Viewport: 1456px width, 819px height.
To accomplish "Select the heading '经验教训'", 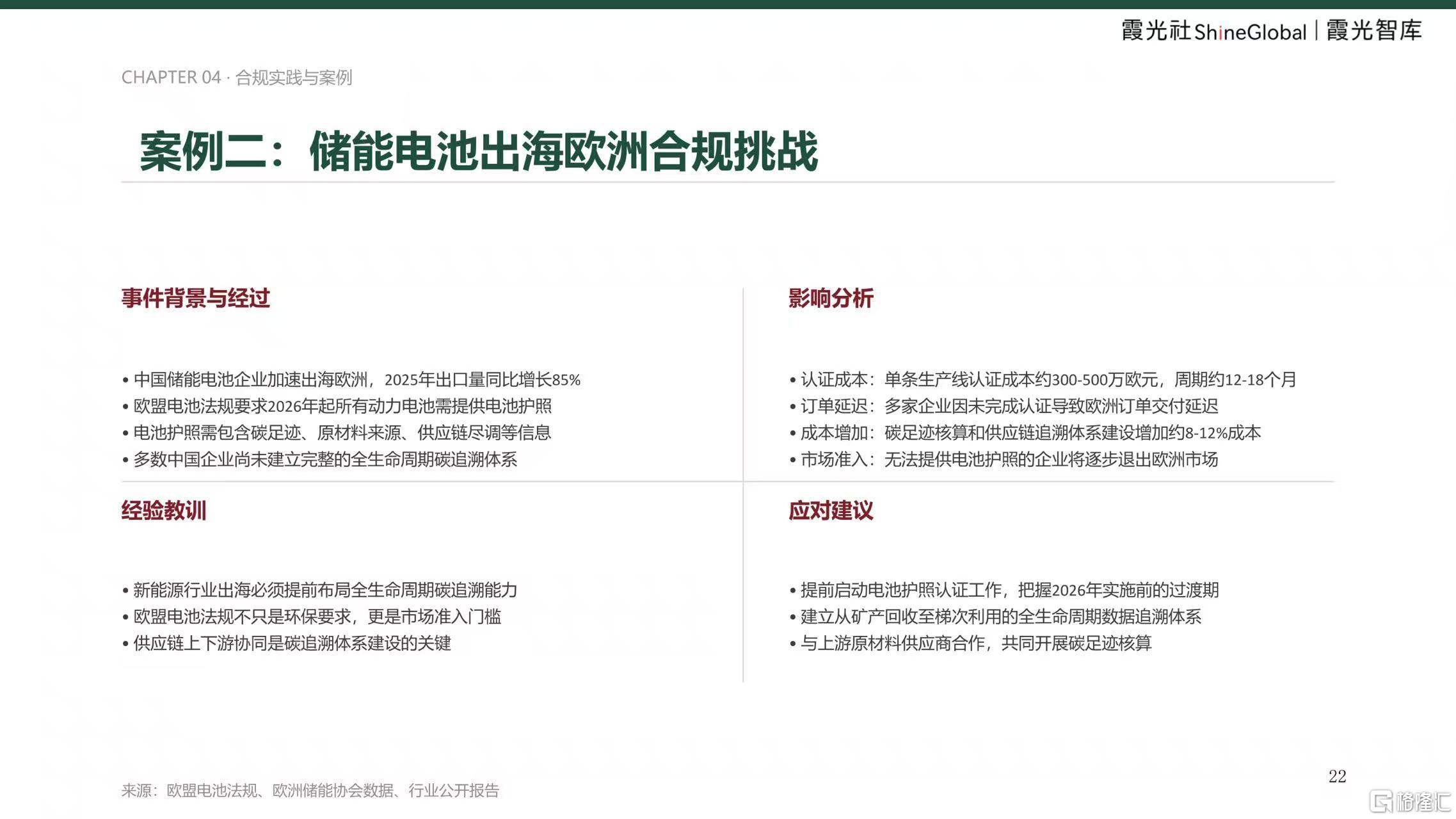I will (x=164, y=510).
